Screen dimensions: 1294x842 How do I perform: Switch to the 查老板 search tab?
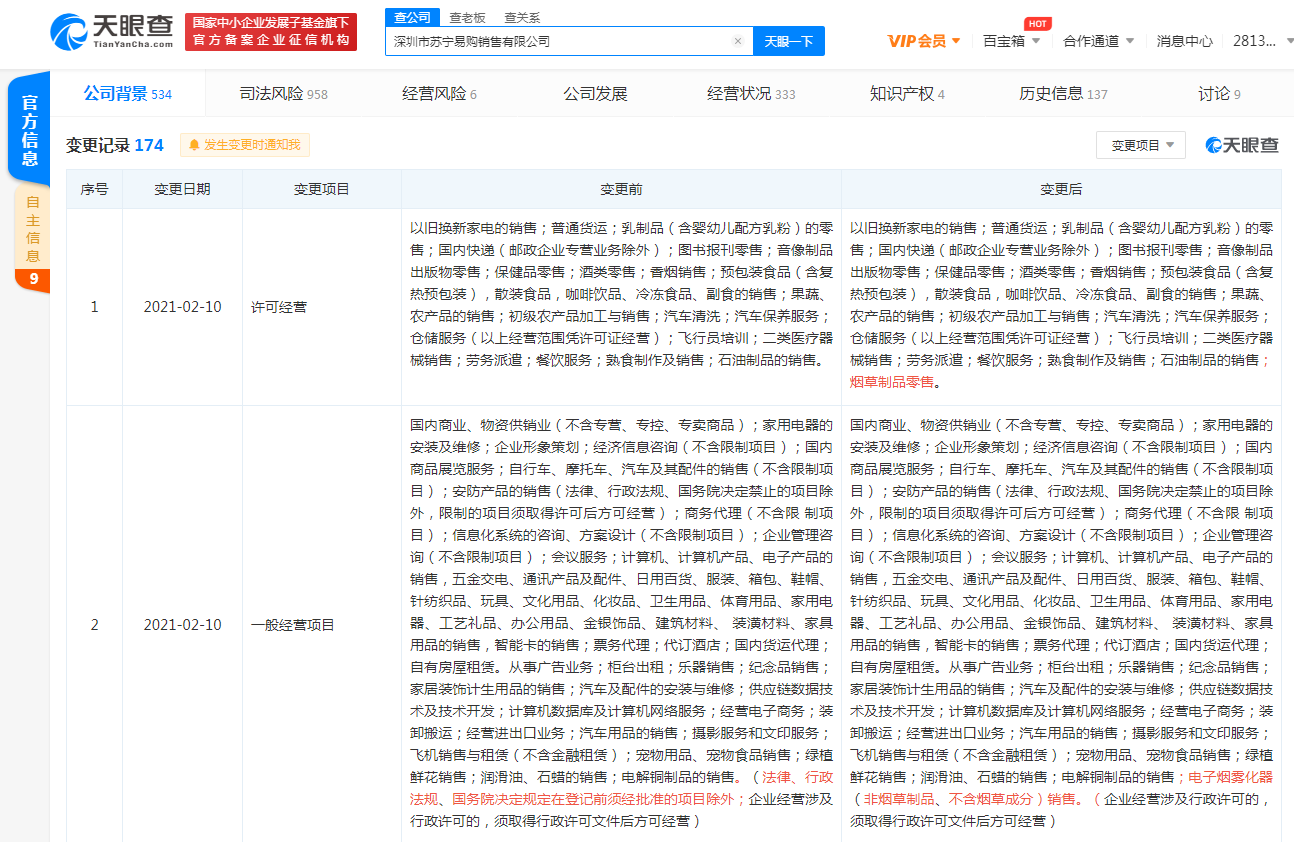(467, 17)
